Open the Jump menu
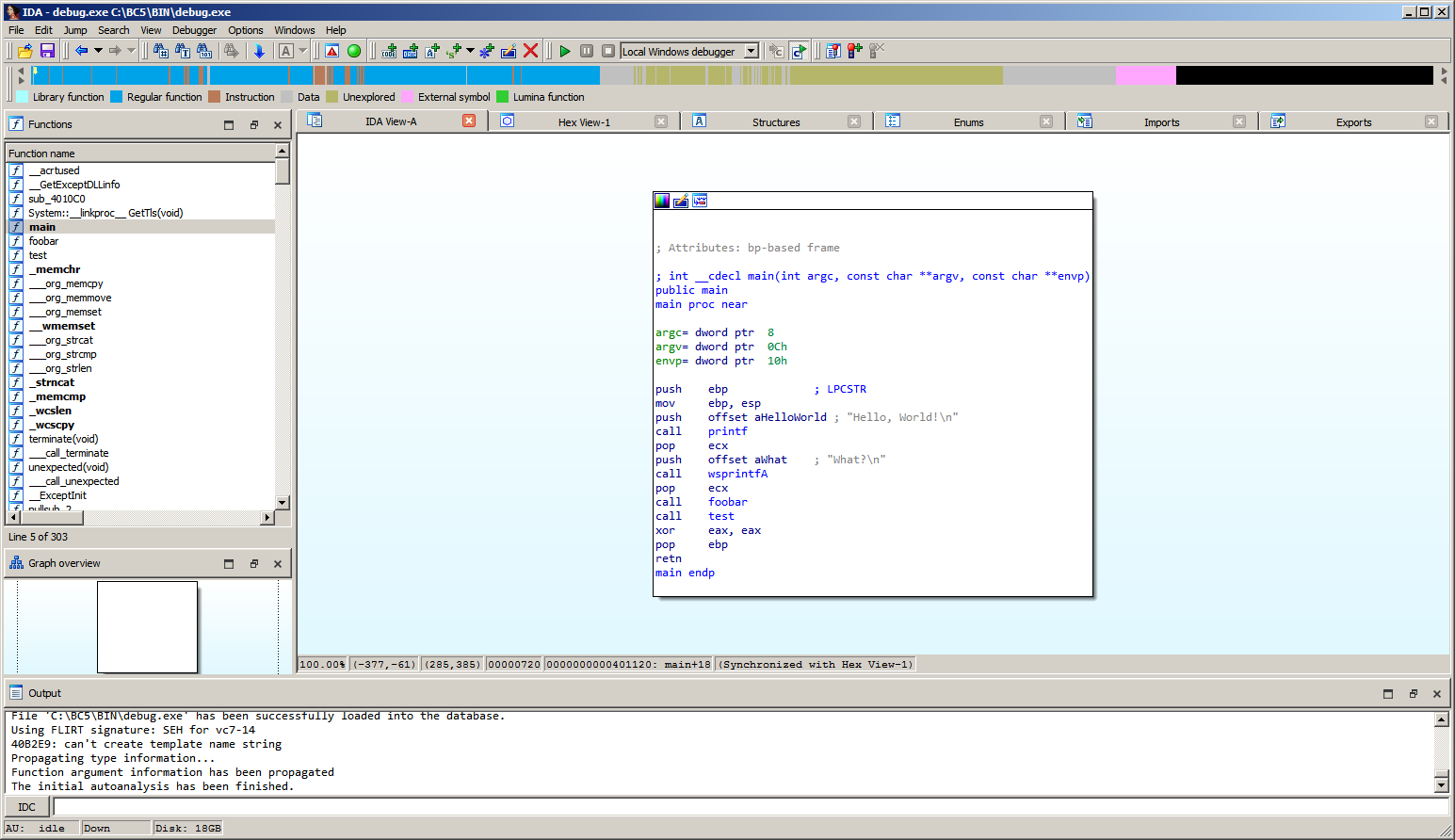The width and height of the screenshot is (1455, 840). click(x=75, y=30)
